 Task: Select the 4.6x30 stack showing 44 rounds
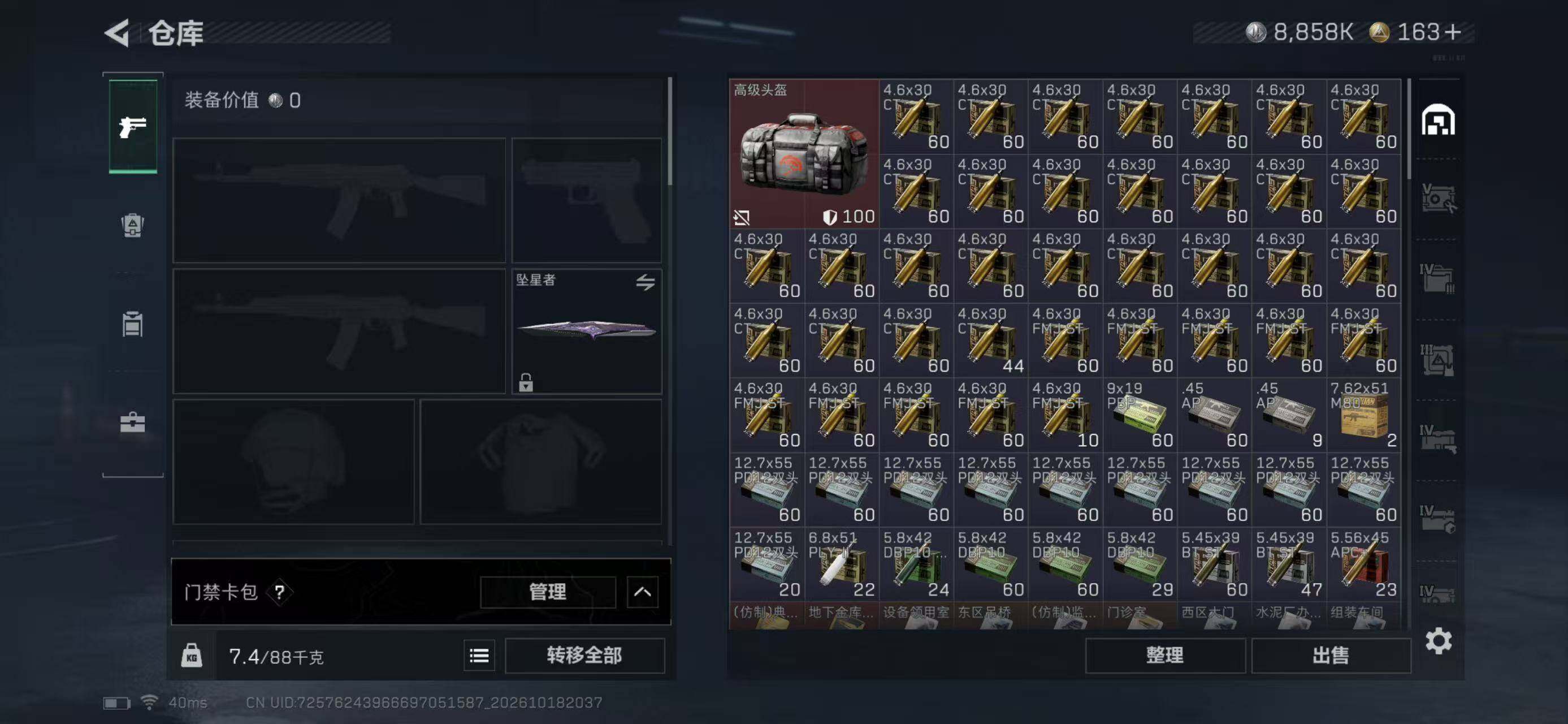(x=990, y=340)
